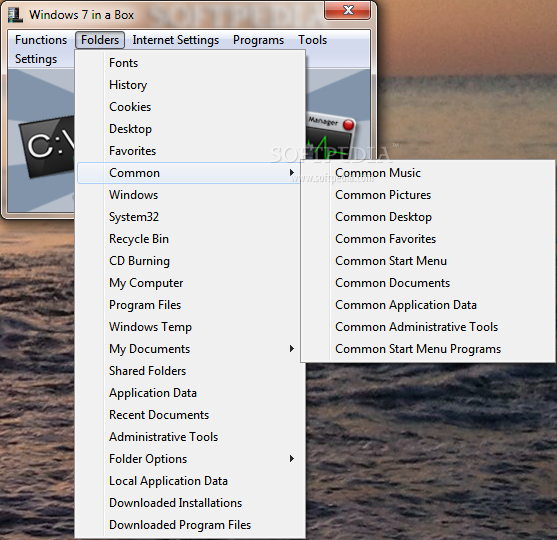This screenshot has width=557, height=540.
Task: Open the Shared Folders entry
Action: pos(190,371)
